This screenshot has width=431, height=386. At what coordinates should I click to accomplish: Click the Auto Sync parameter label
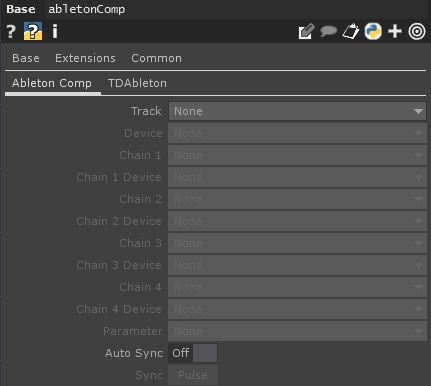click(134, 353)
